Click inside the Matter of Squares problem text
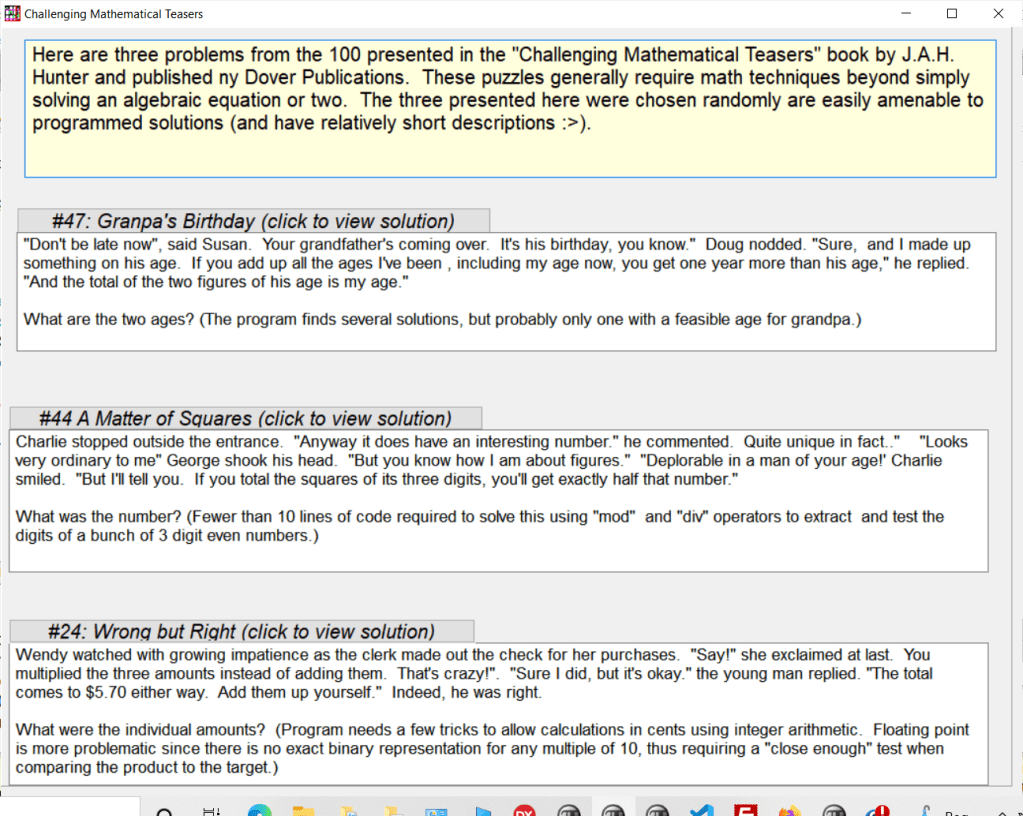This screenshot has height=816, width=1023. (498, 500)
